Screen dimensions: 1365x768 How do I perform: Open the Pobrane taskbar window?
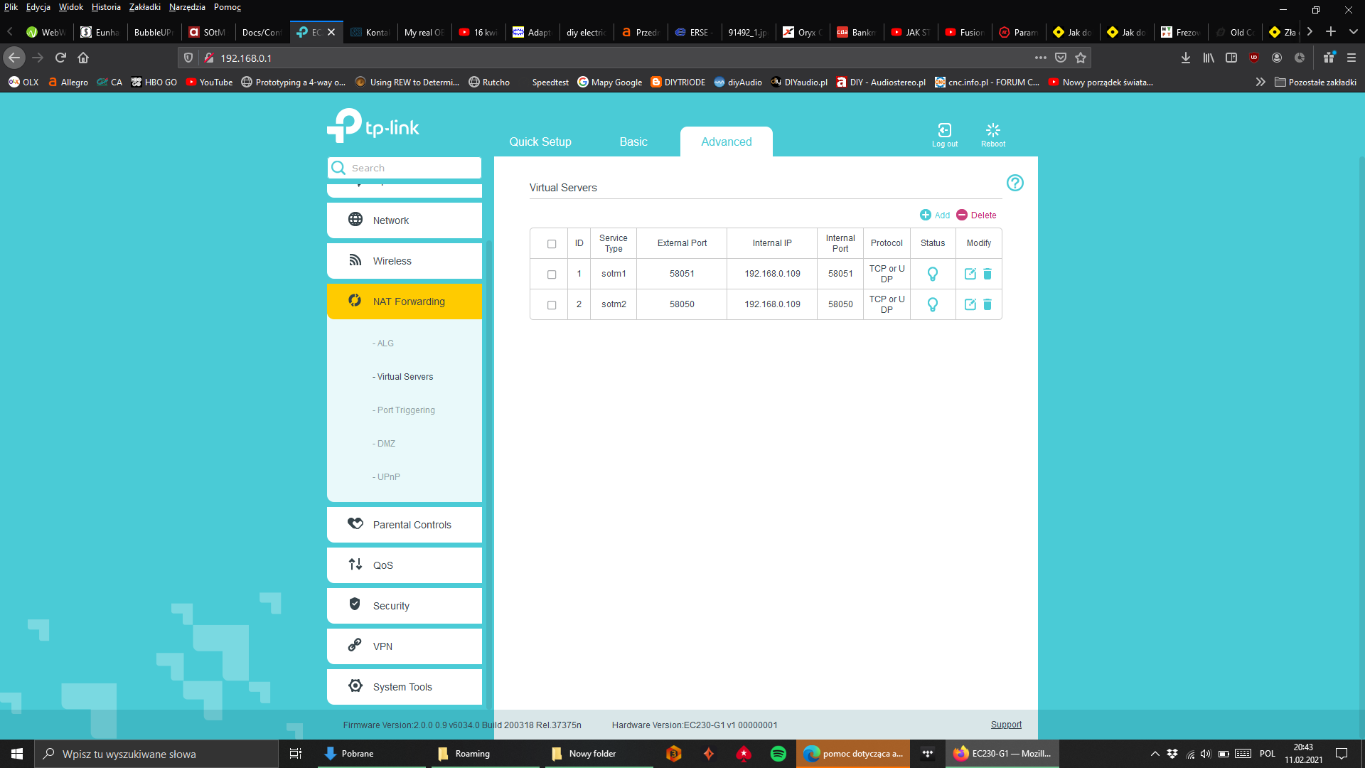[x=370, y=753]
